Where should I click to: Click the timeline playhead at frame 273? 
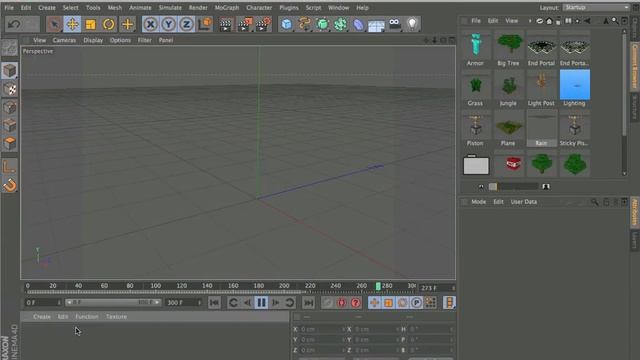(378, 286)
